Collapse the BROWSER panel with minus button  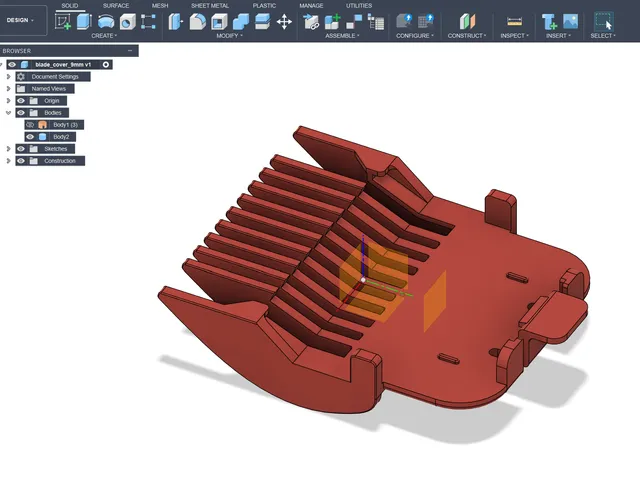(130, 51)
